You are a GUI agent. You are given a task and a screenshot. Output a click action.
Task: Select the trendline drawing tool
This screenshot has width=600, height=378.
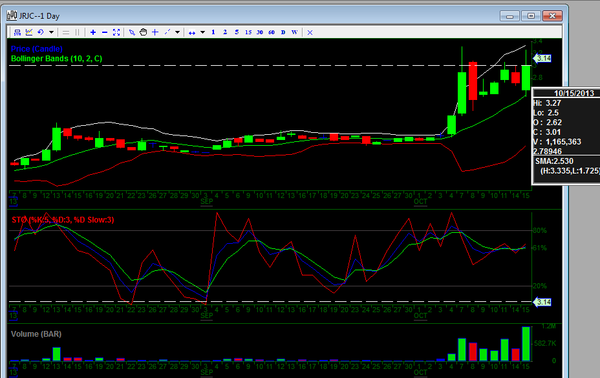coord(167,33)
